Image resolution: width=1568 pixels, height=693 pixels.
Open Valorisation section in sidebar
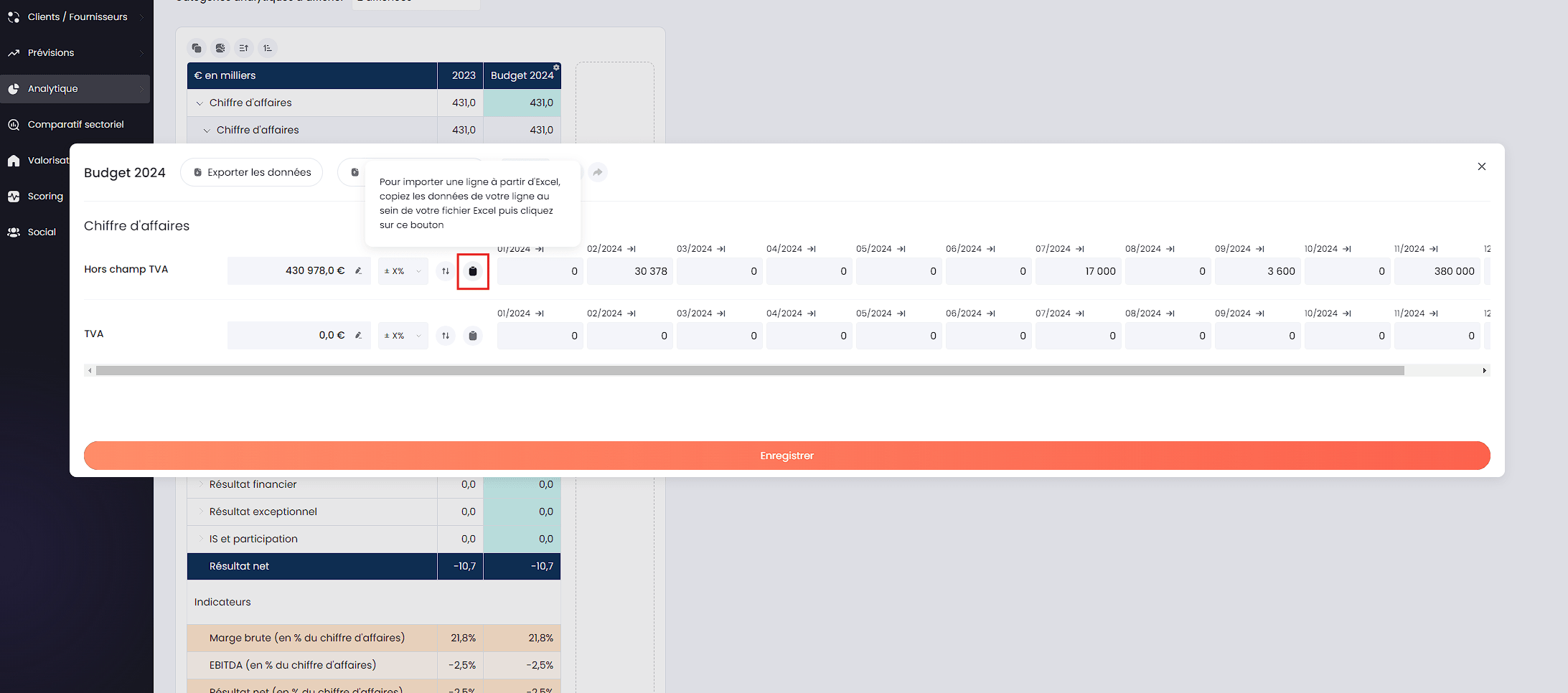39,160
